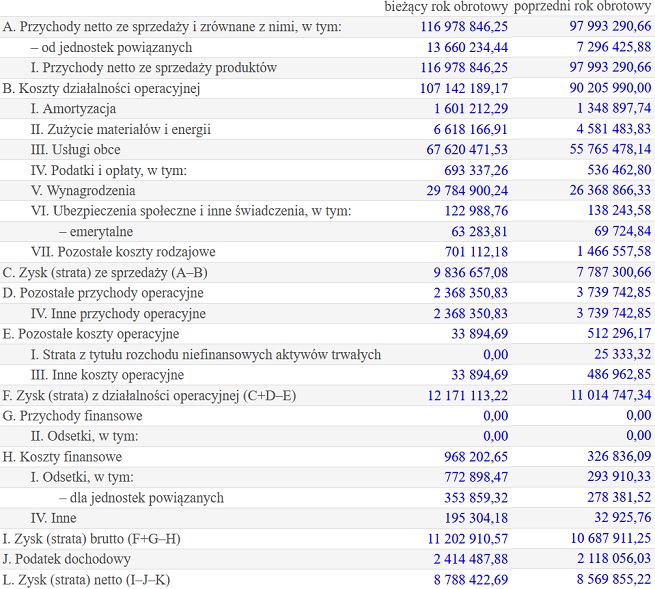Click 'G. Przychody finansowe' row label
Image resolution: width=655 pixels, height=589 pixels.
(x=72, y=416)
